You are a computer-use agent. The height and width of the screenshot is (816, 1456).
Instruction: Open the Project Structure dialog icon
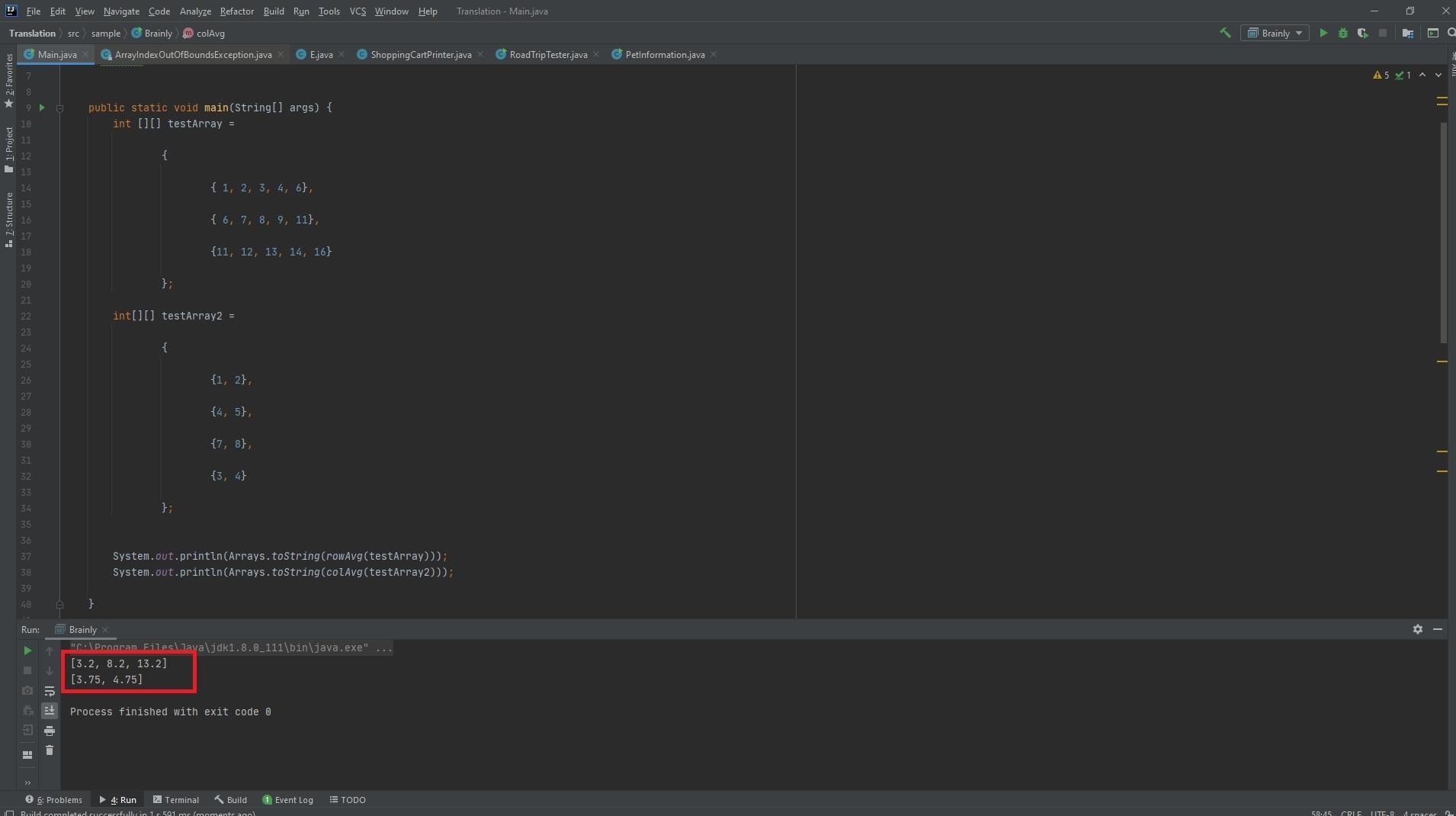coord(1407,33)
